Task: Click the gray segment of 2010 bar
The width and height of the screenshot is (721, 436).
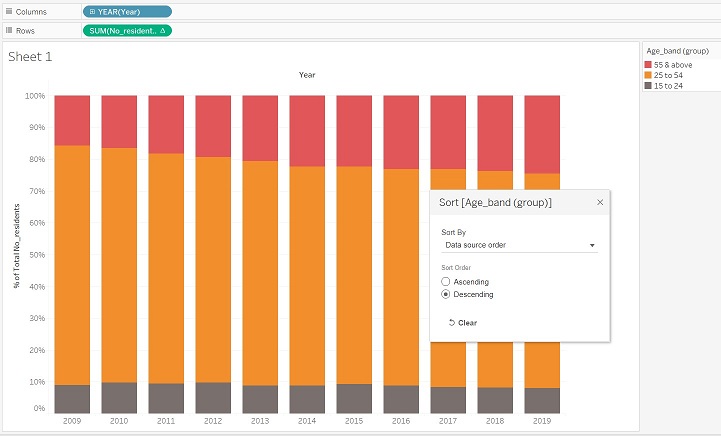Action: click(x=119, y=398)
